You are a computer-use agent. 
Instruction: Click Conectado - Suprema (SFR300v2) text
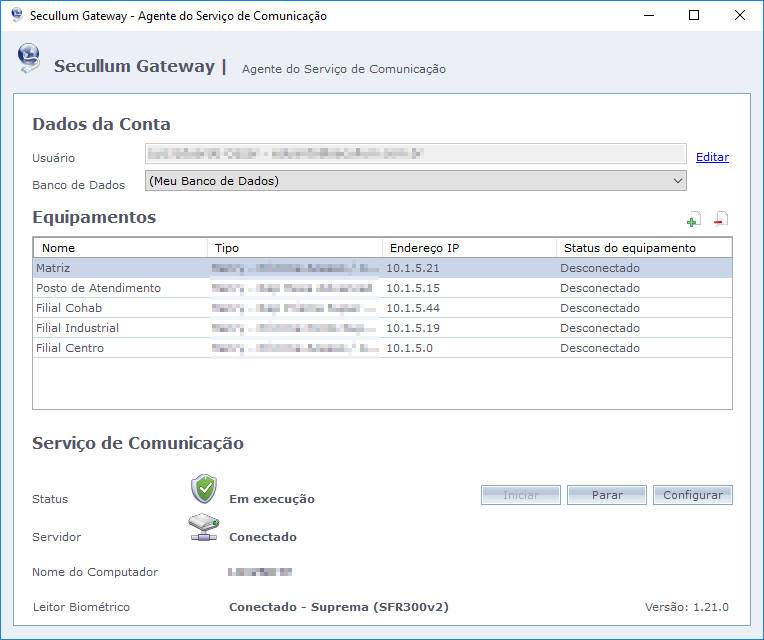tap(339, 607)
